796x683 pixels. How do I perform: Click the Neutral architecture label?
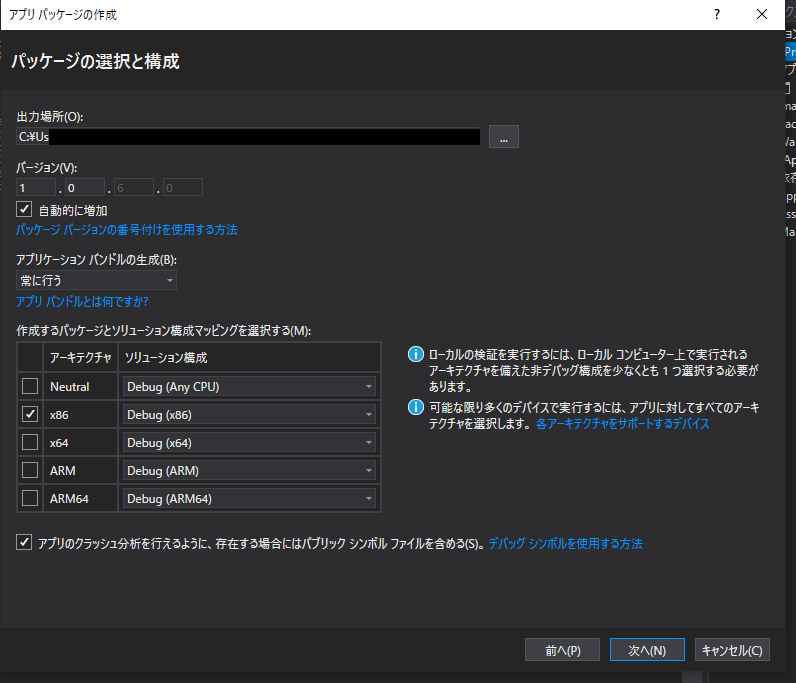click(70, 387)
